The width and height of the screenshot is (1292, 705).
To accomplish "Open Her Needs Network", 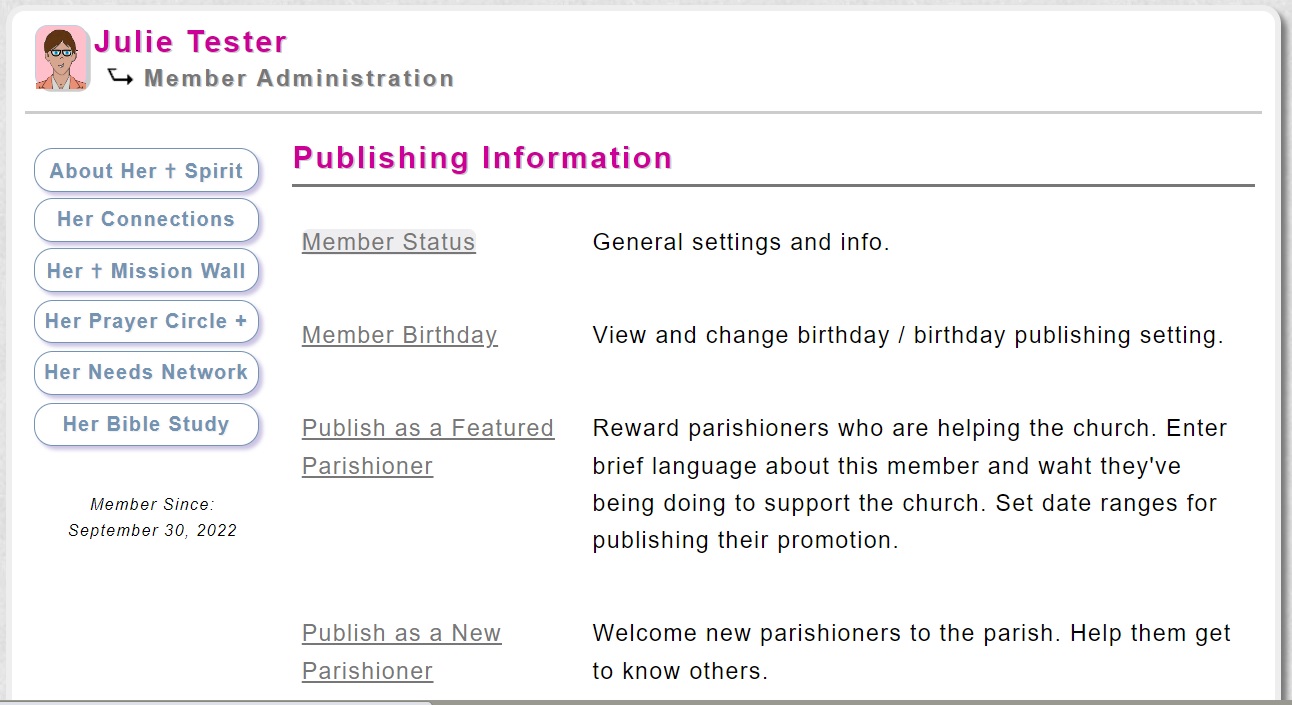I will (146, 372).
